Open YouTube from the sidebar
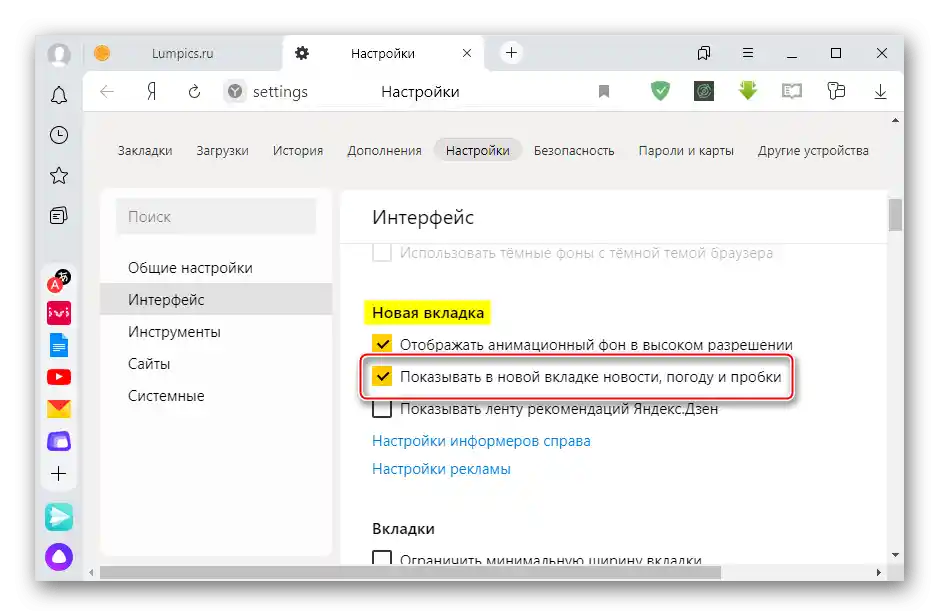 58,377
